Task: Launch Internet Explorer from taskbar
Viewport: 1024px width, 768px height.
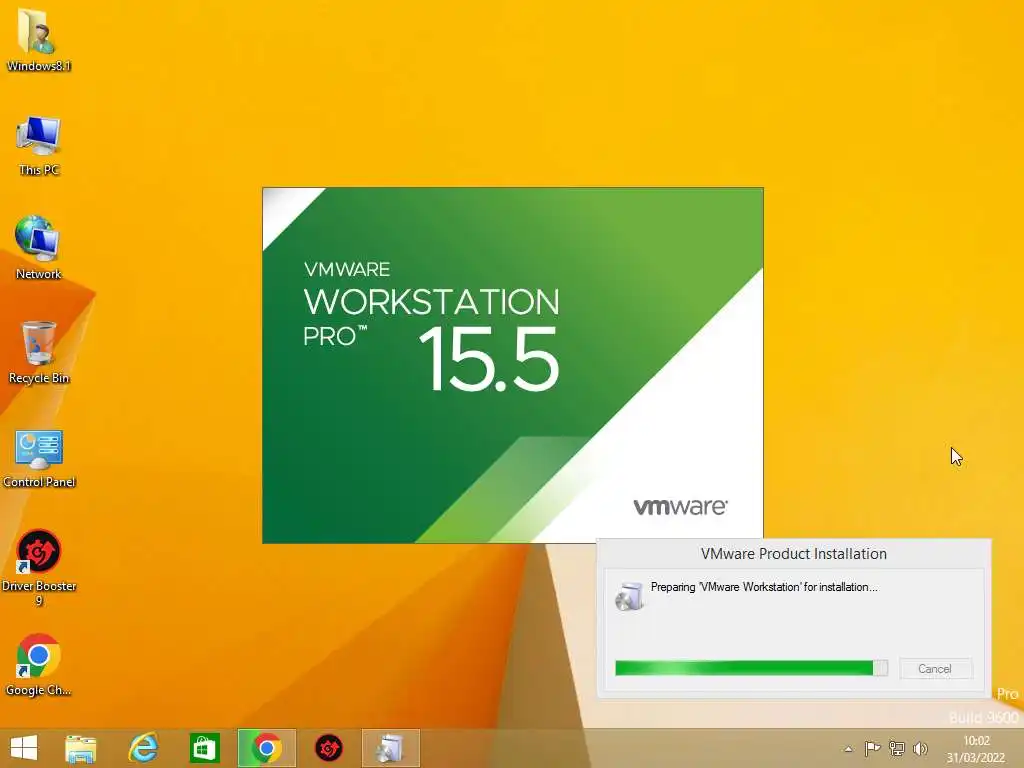Action: [143, 748]
